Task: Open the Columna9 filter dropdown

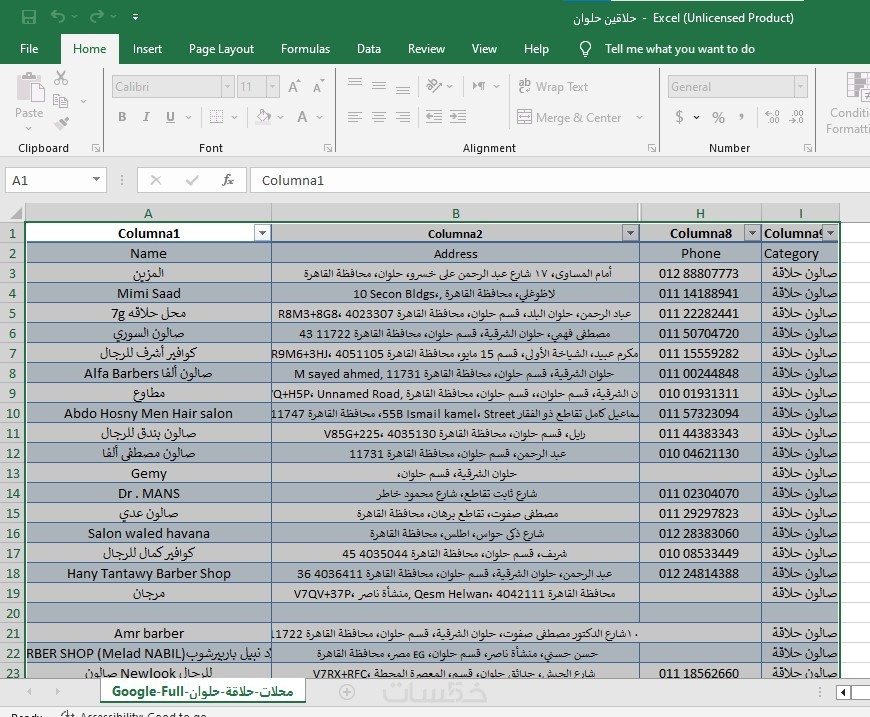Action: 831,233
